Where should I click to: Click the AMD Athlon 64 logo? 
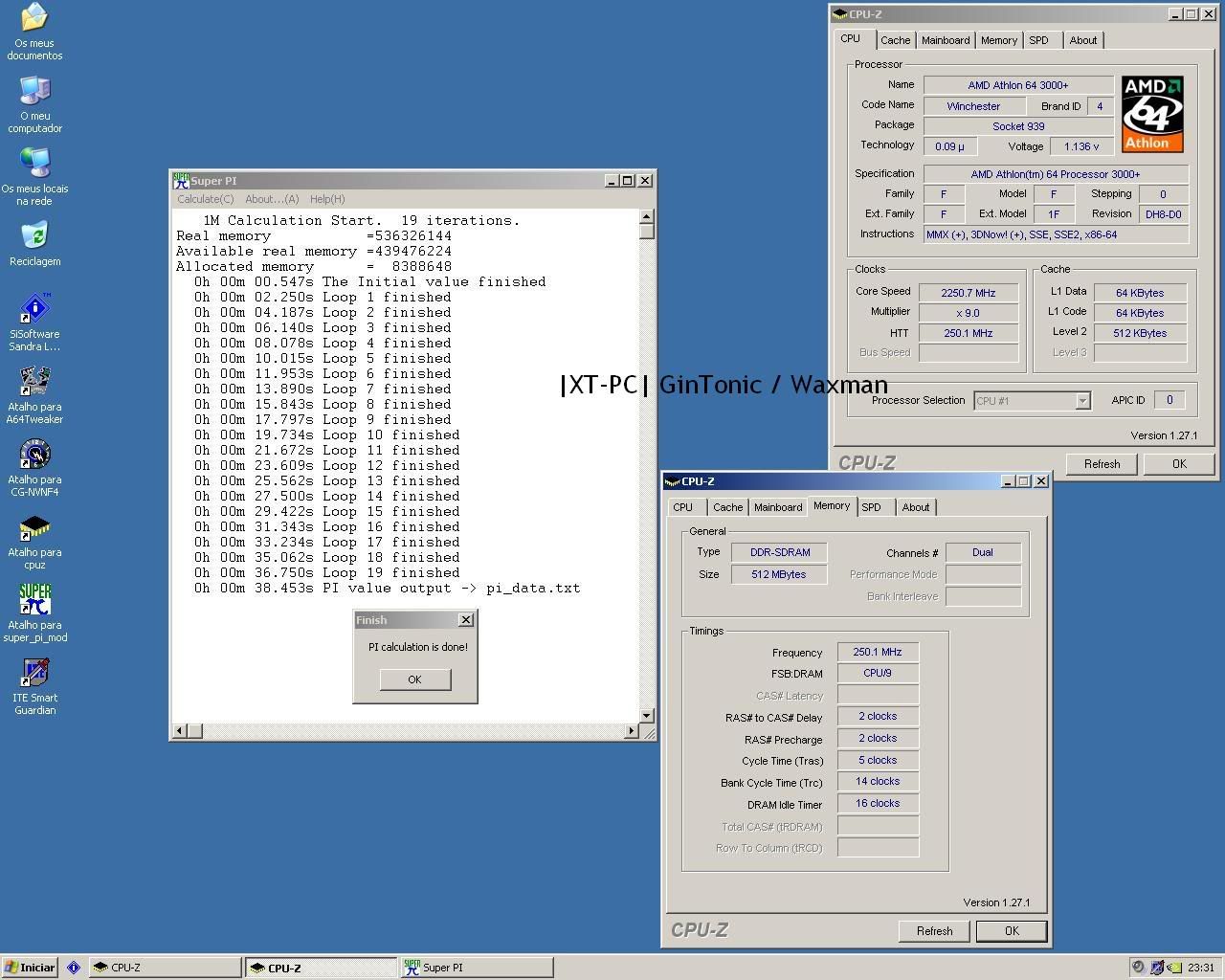tap(1152, 114)
